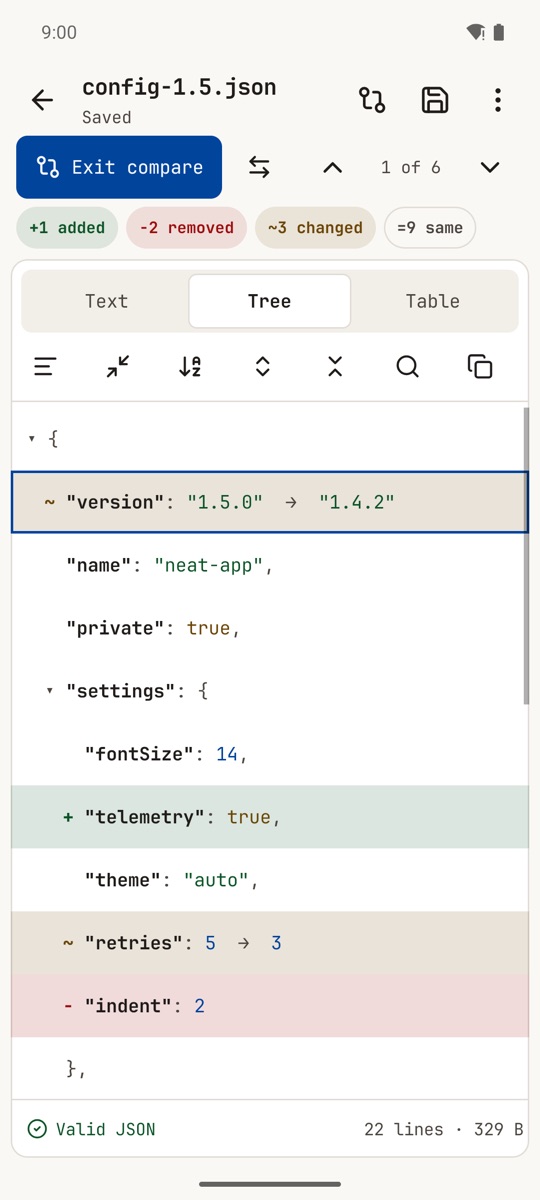
Task: Tap the battery icon in status bar
Action: (x=499, y=33)
